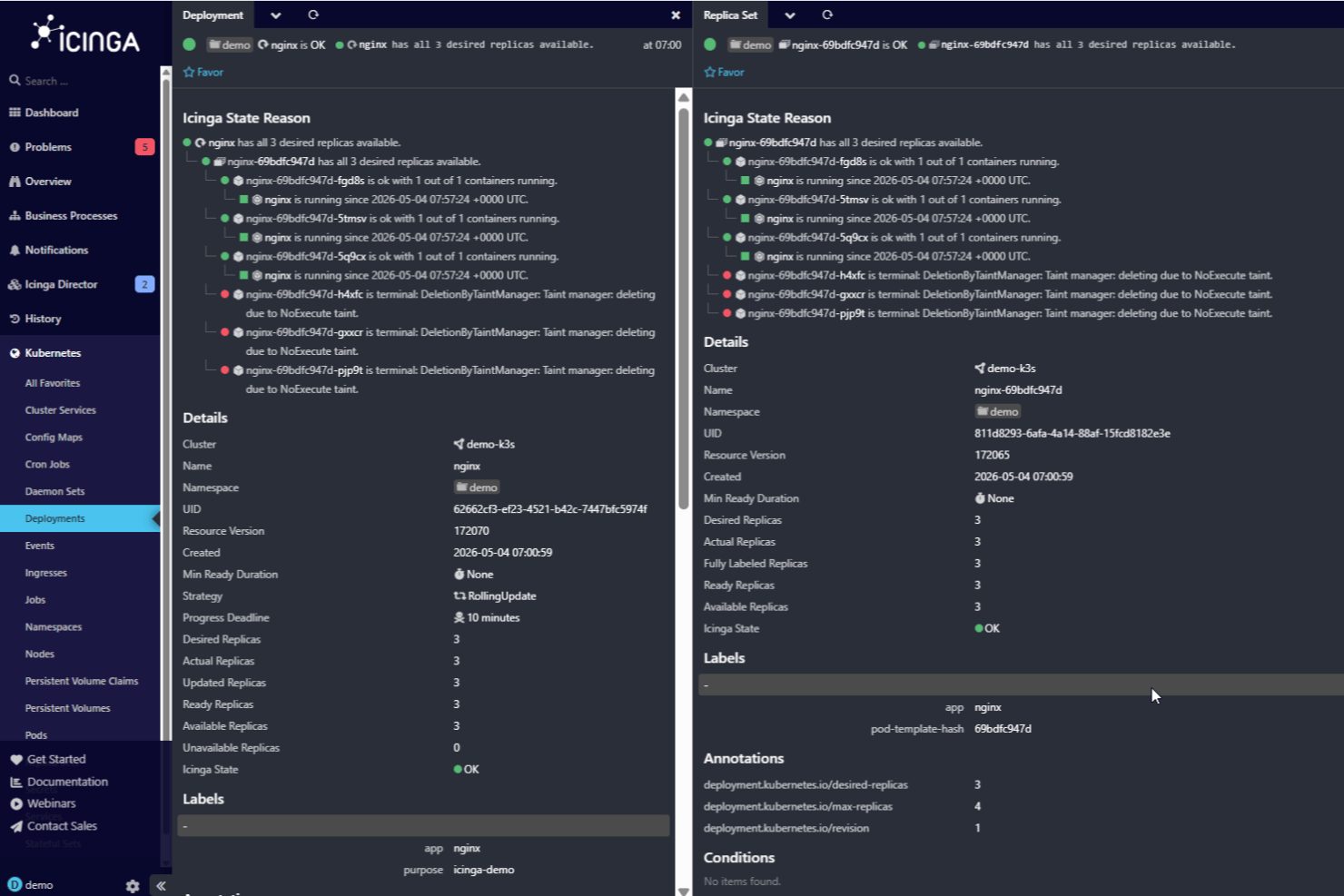Image resolution: width=1344 pixels, height=896 pixels.
Task: Open the History menu item
Action: [43, 319]
